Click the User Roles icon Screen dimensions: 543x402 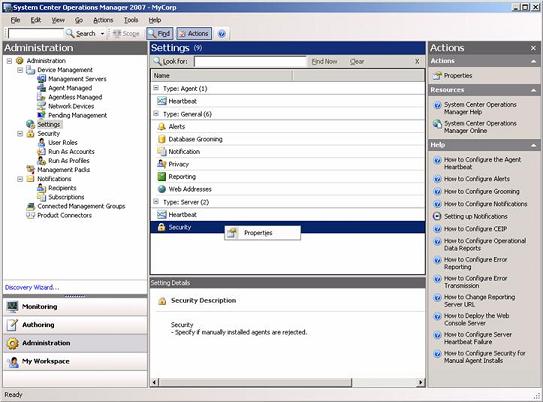coord(42,142)
